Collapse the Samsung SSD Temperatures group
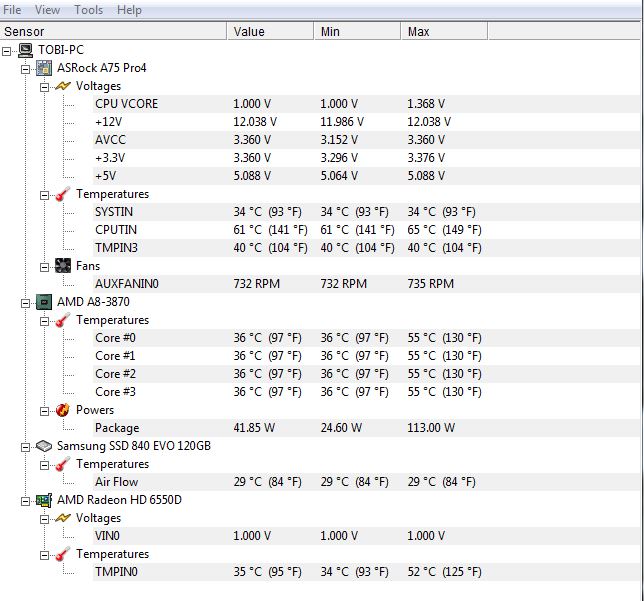 [44, 465]
